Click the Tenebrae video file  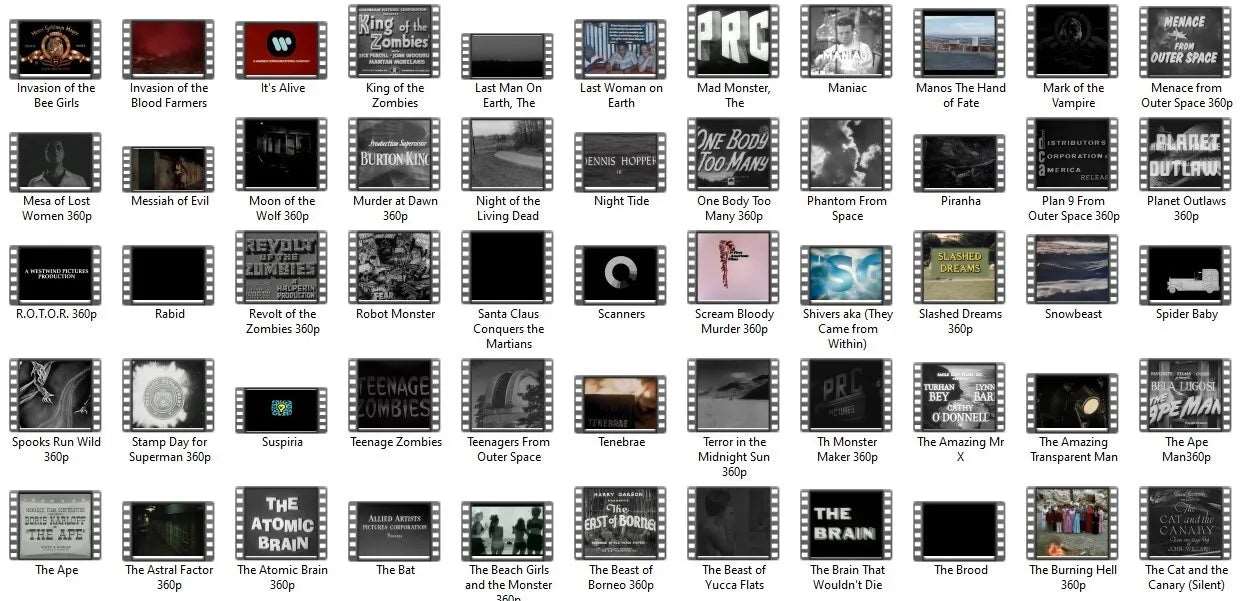pyautogui.click(x=621, y=403)
